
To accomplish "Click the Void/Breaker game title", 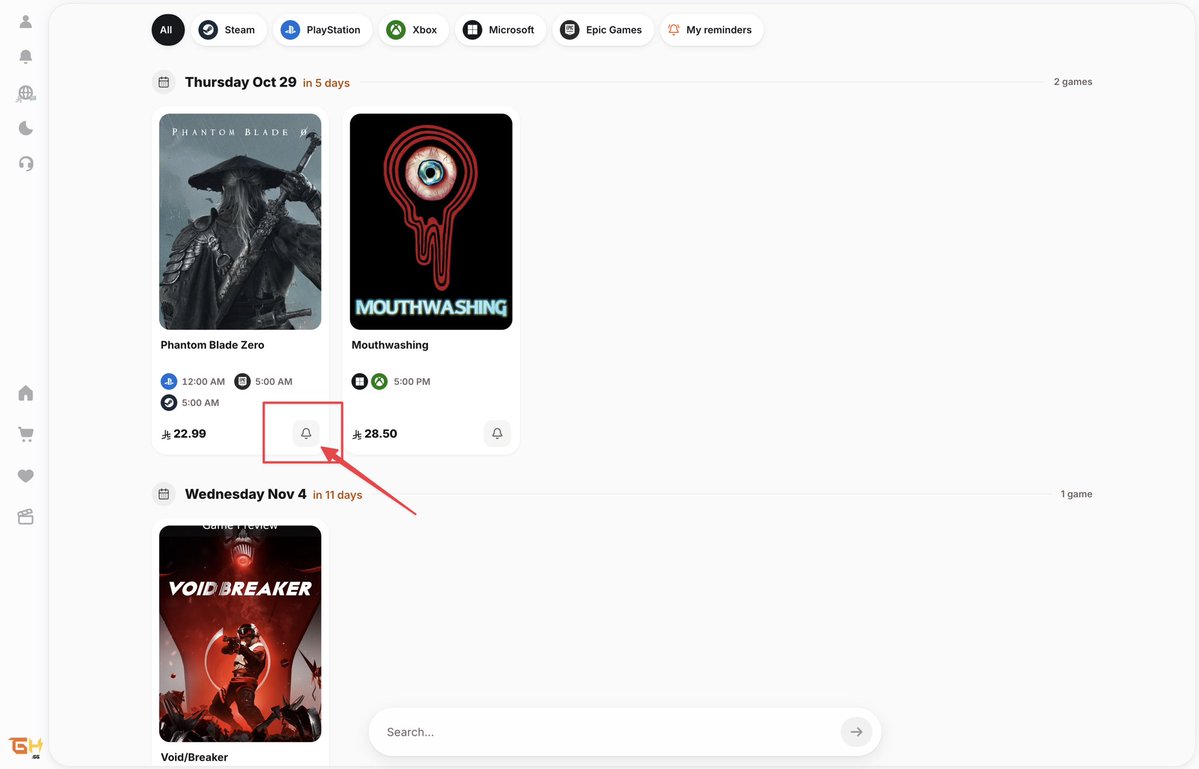I will point(194,757).
